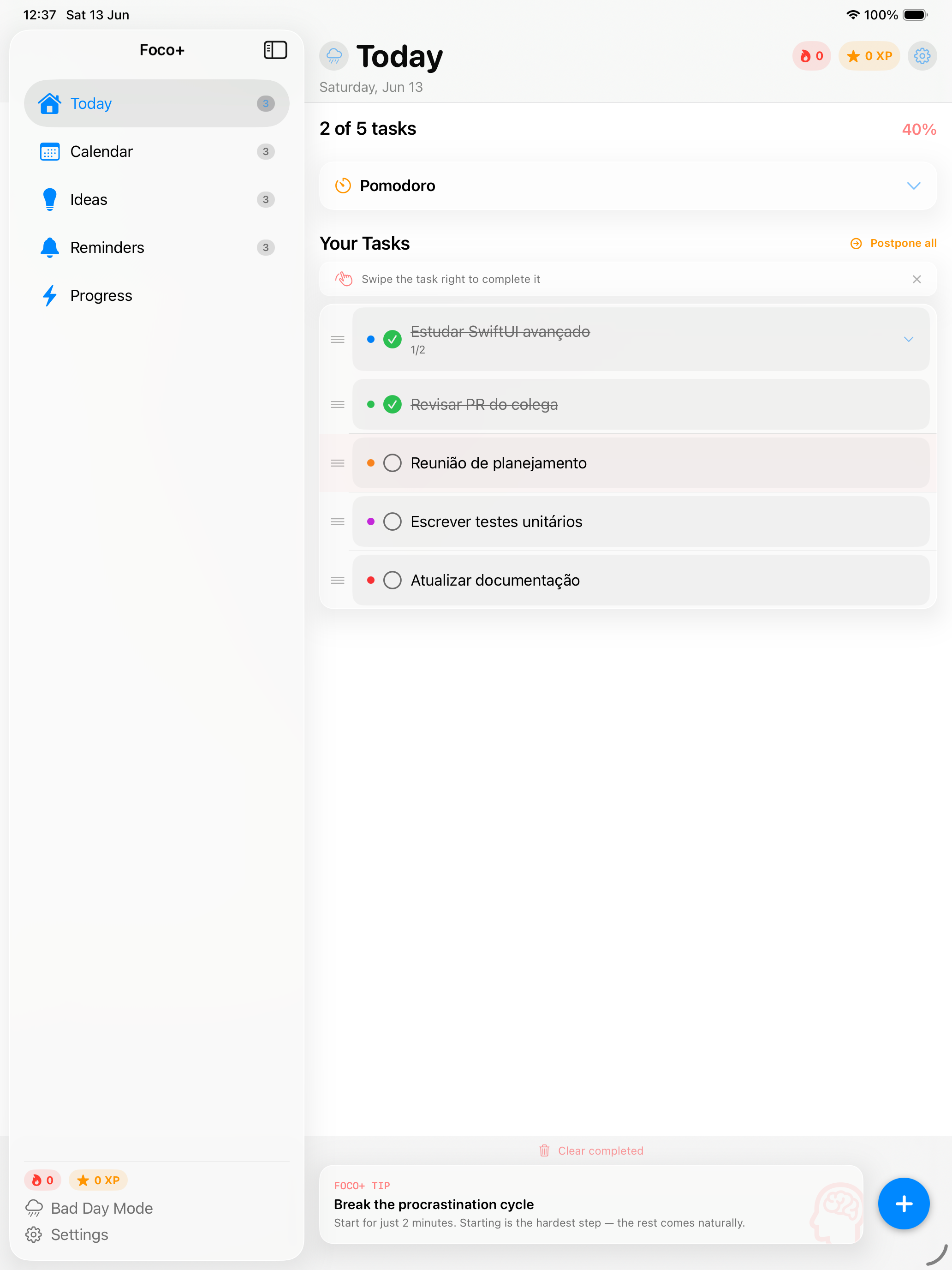Tap the Pomodoro timer icon
This screenshot has height=1270, width=952.
(343, 186)
